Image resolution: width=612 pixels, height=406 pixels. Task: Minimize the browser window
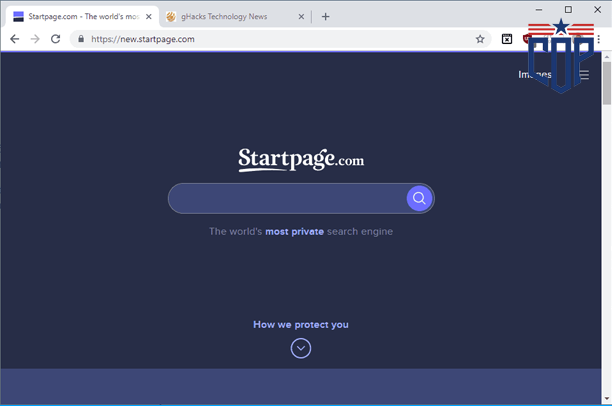point(539,9)
